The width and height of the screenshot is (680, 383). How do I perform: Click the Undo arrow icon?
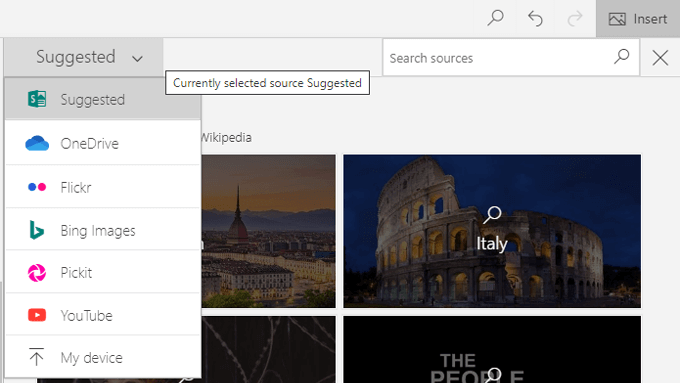pos(535,19)
